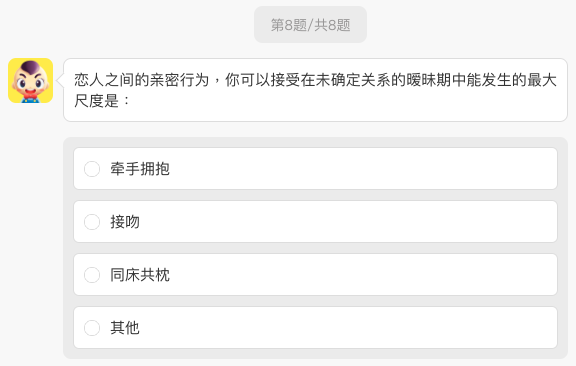Click the 尺度是 text on the question's second line
Image resolution: width=576 pixels, height=366 pixels.
(x=97, y=101)
